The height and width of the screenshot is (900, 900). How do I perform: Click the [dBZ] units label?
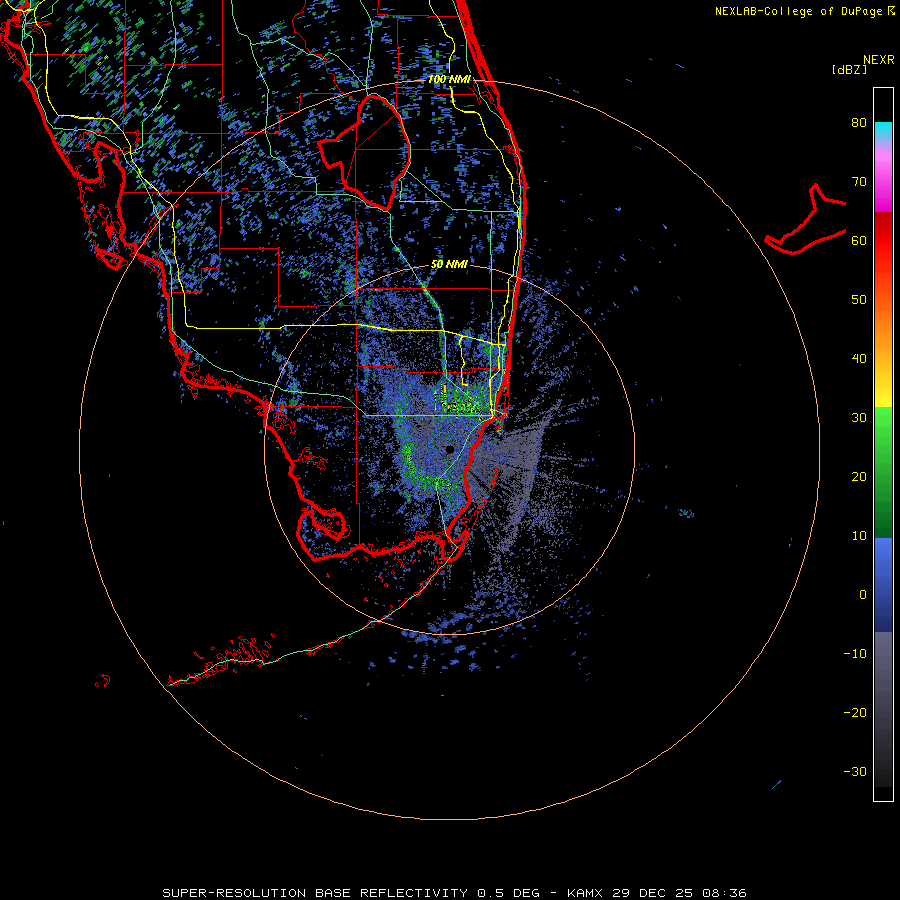849,70
